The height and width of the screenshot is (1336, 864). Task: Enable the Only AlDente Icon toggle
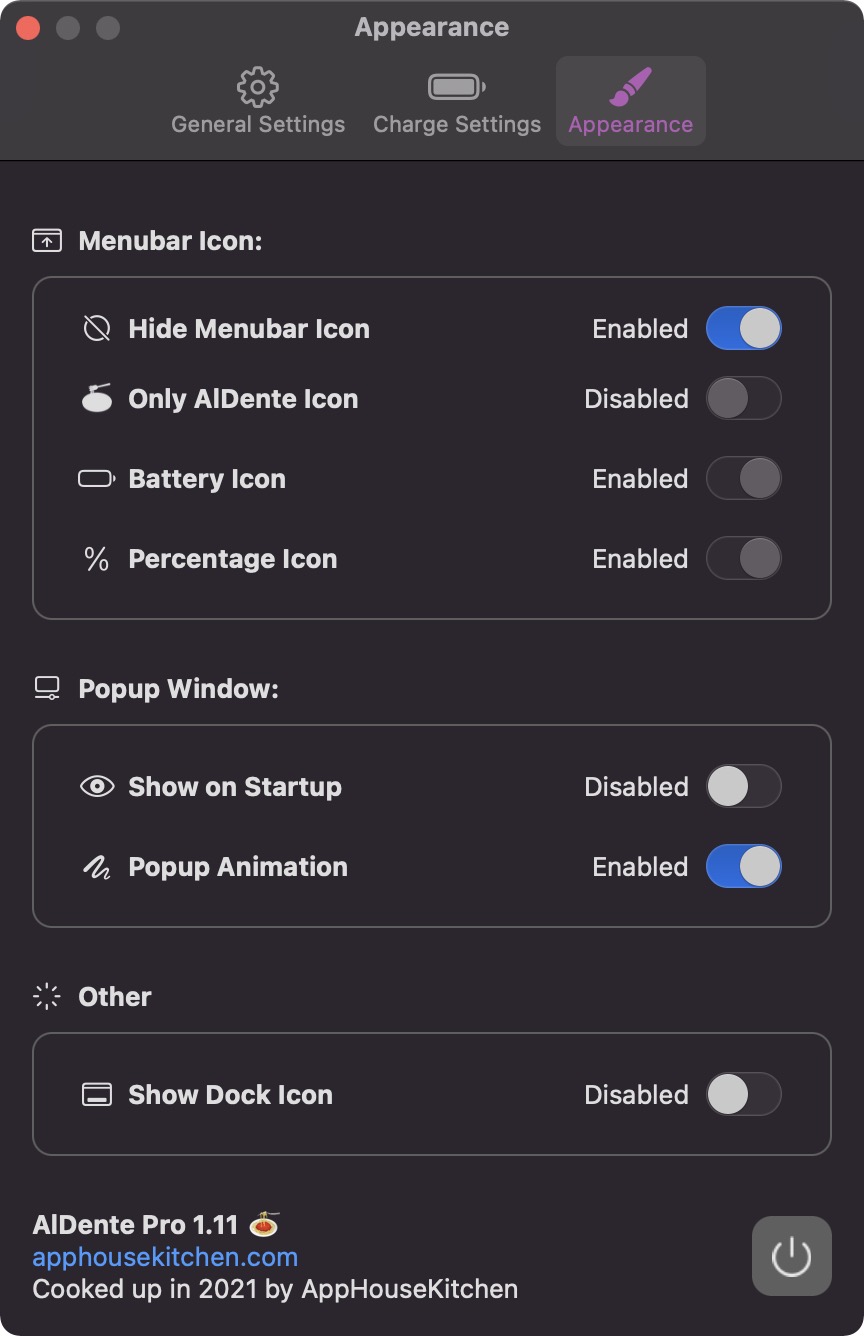[x=743, y=399]
